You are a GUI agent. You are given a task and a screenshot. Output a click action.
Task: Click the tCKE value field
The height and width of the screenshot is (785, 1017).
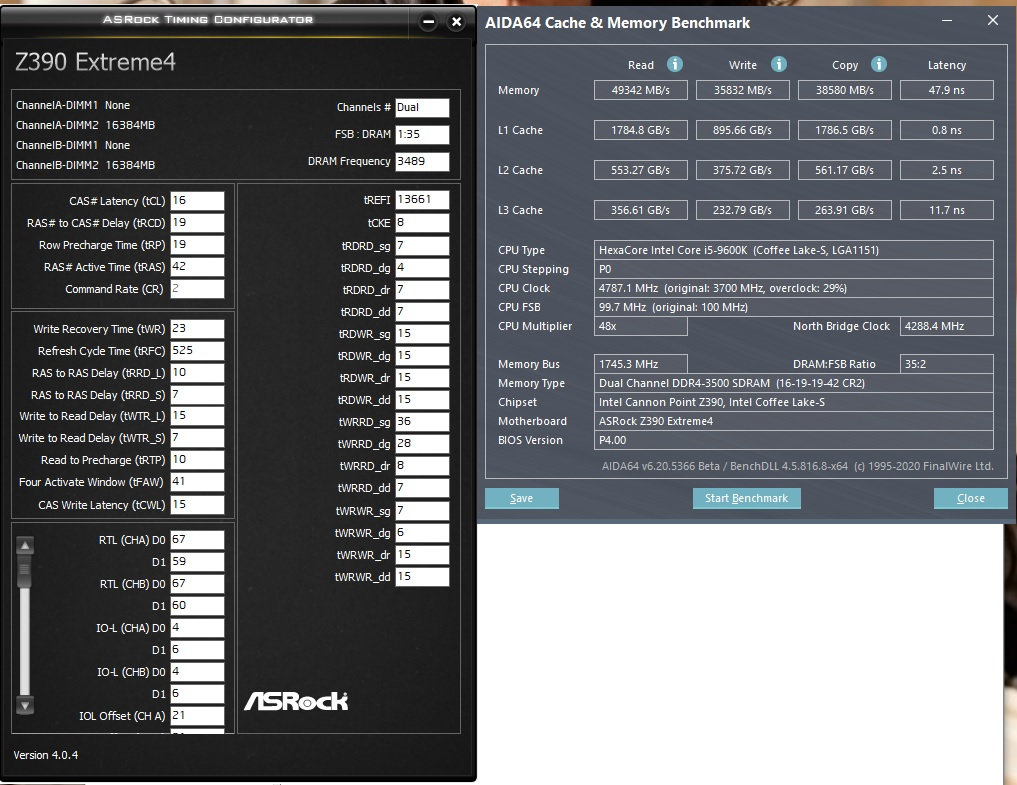click(422, 223)
